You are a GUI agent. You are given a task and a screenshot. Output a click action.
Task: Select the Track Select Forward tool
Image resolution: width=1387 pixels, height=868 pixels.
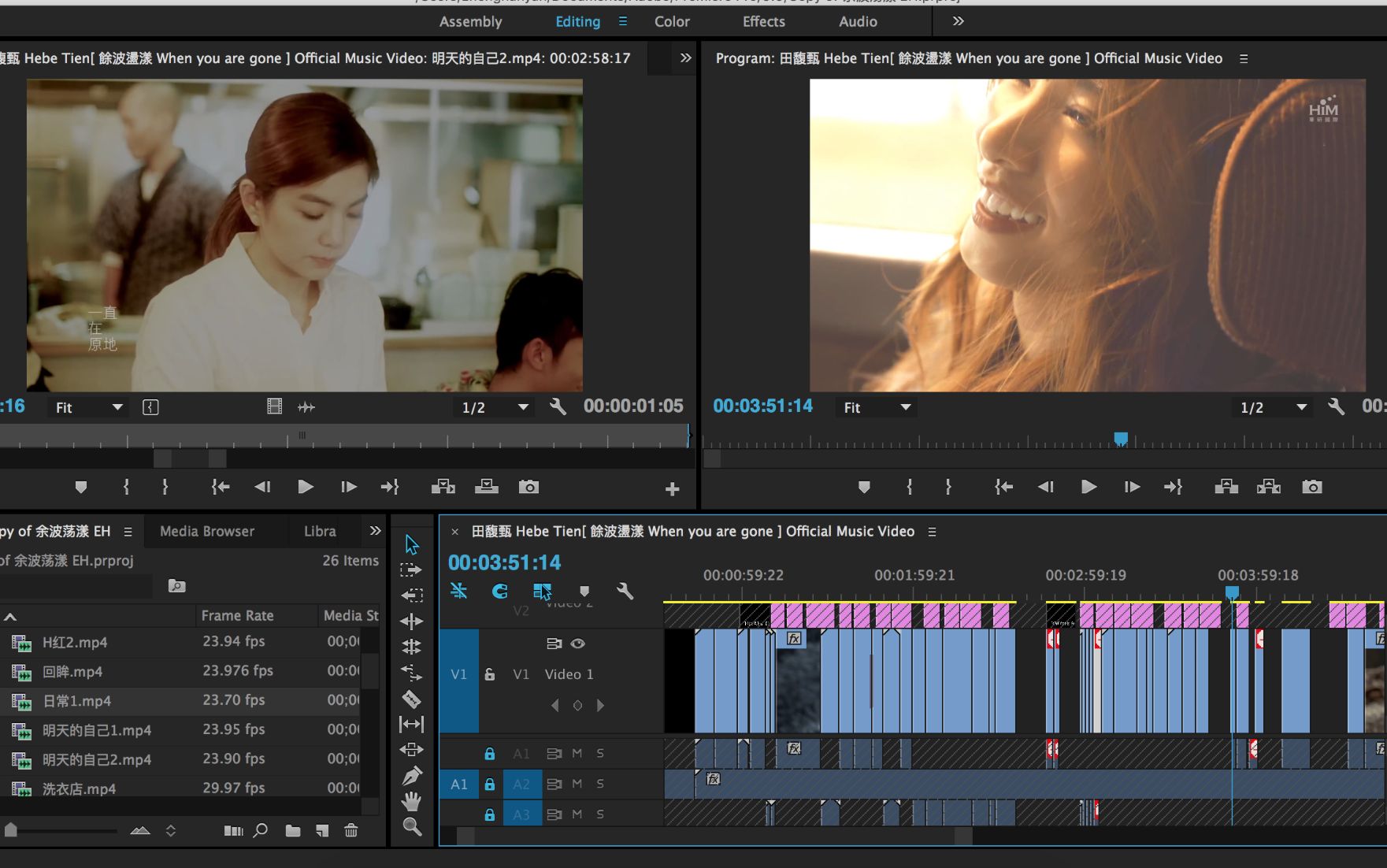point(411,569)
